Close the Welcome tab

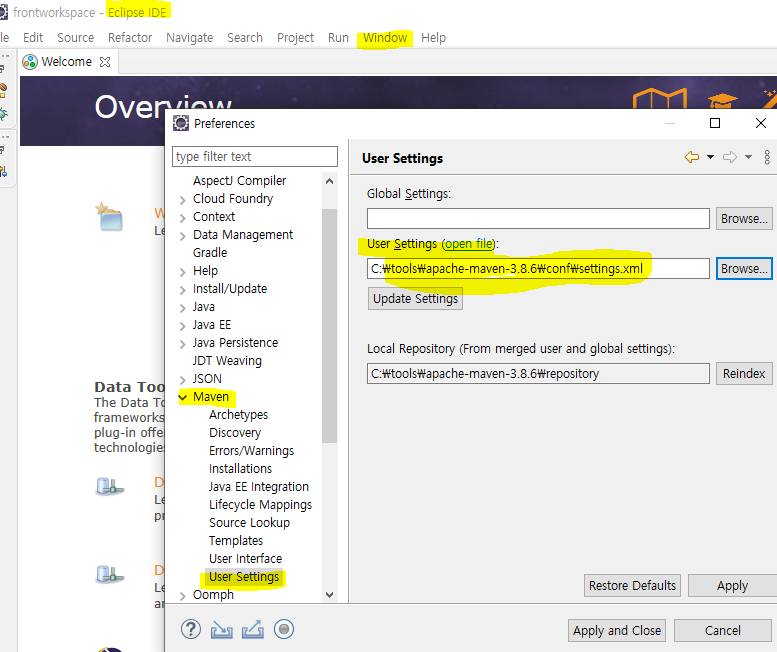[x=105, y=62]
